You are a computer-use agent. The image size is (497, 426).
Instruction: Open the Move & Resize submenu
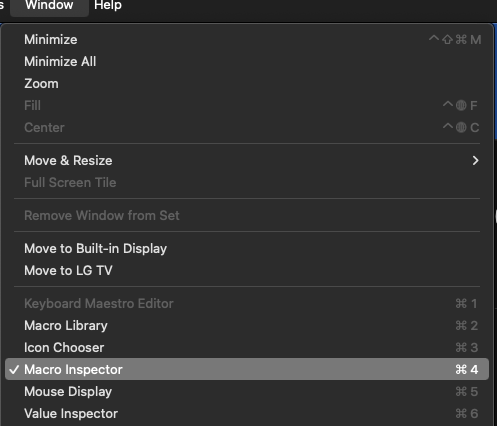pos(247,161)
